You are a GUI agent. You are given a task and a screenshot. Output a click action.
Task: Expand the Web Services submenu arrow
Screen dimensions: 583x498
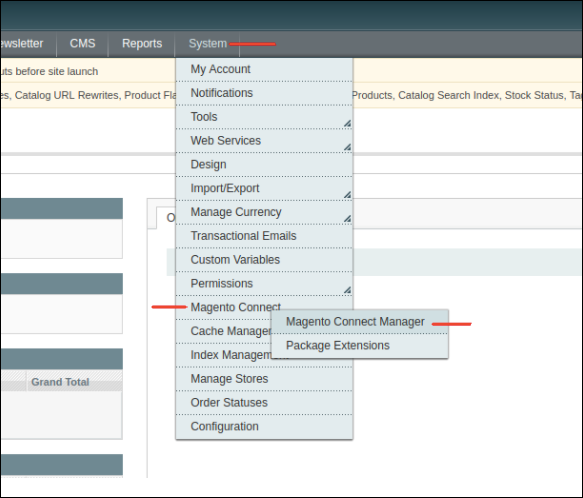[347, 147]
